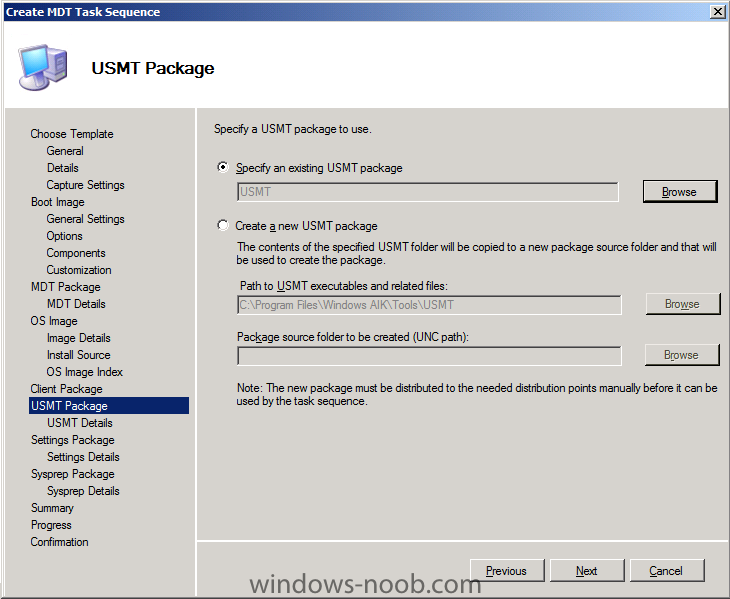Screen dimensions: 730x599
Task: Open the Details step under Choose Template
Action: click(62, 168)
